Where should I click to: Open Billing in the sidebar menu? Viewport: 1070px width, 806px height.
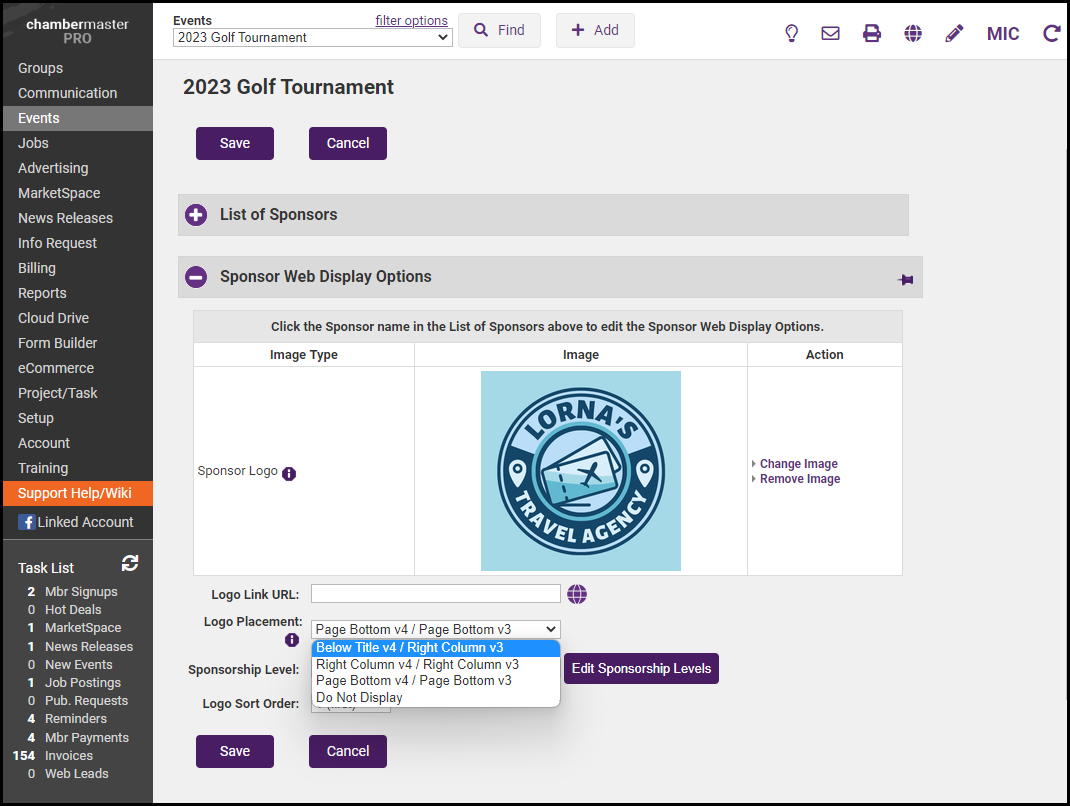37,268
